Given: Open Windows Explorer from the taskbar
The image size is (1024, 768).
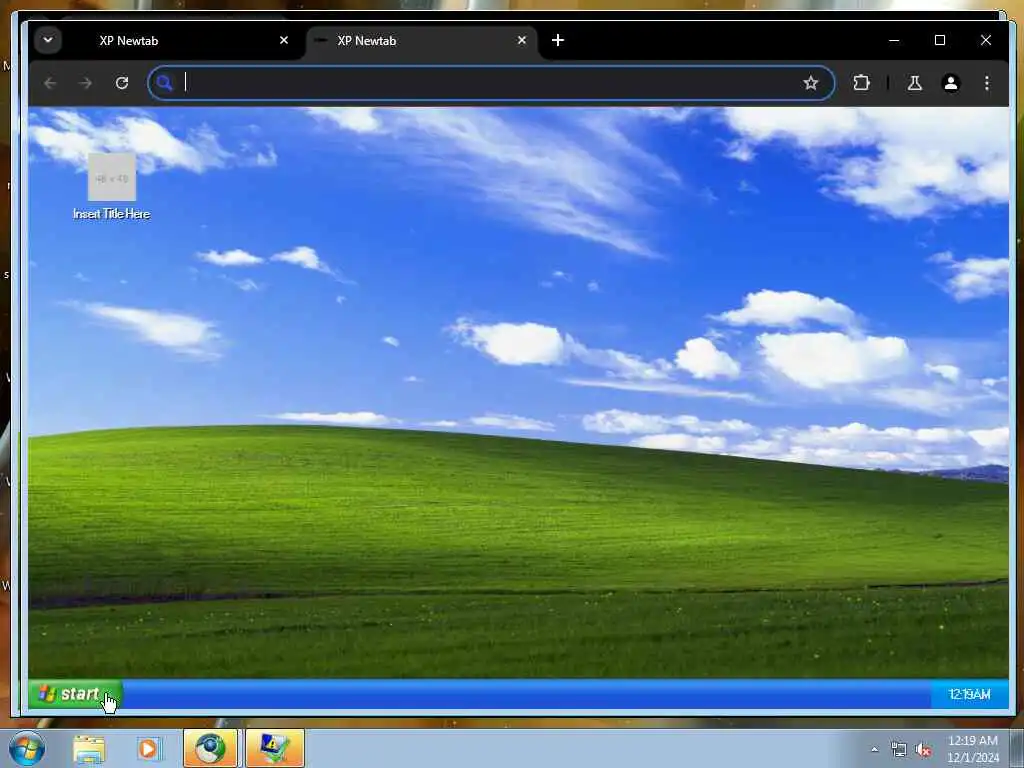Looking at the screenshot, I should (89, 749).
